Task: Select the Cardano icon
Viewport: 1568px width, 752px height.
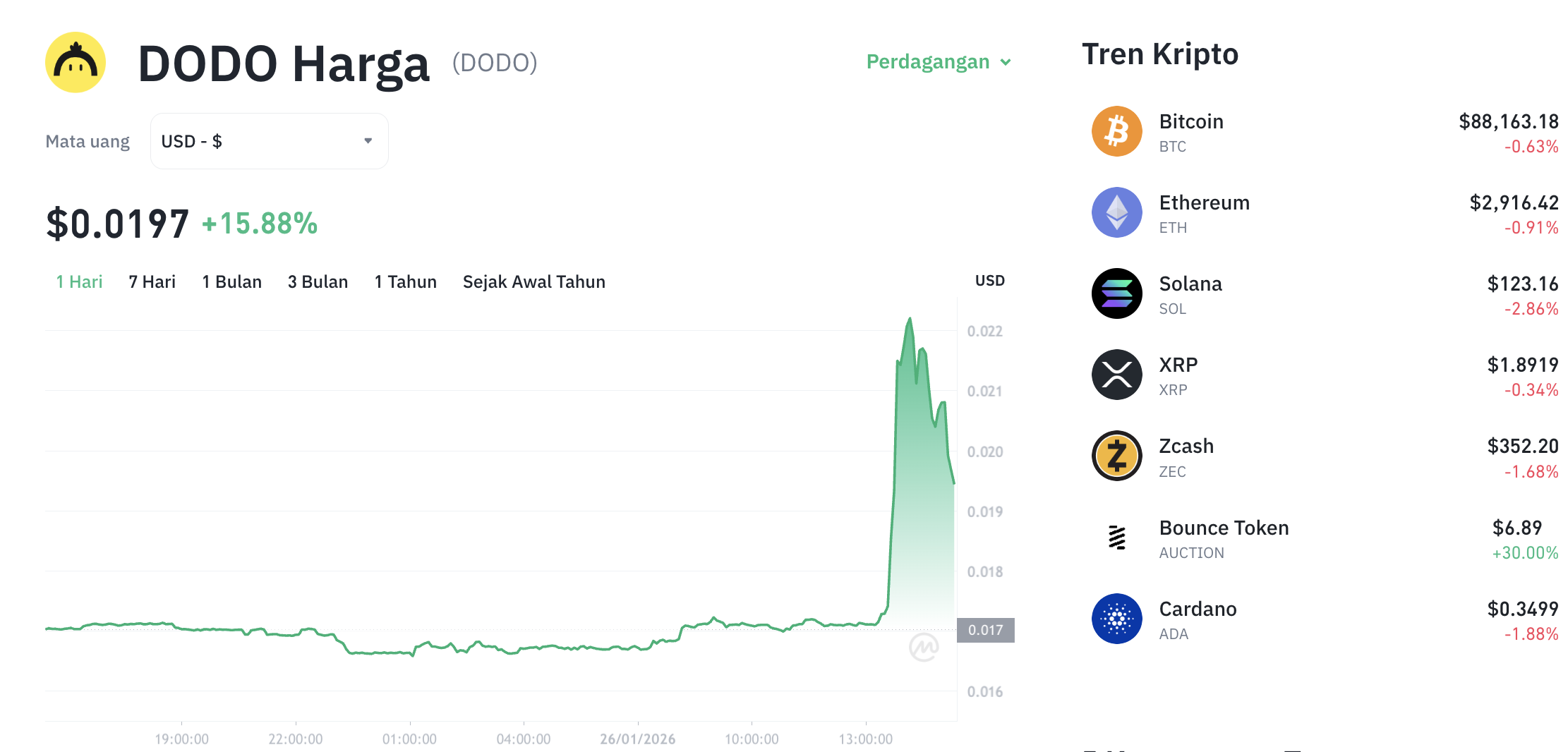Action: [1117, 618]
